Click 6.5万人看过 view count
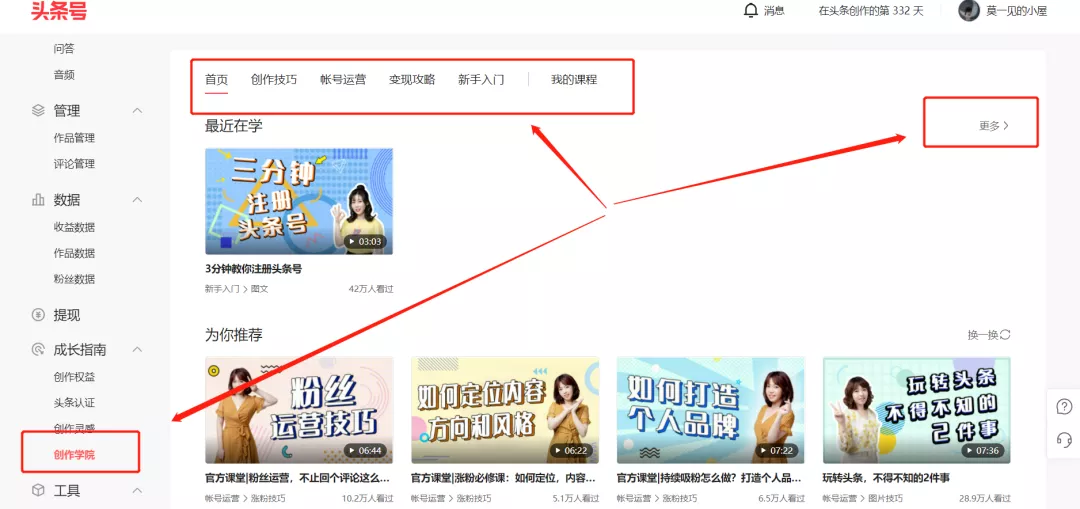1080x509 pixels. click(x=782, y=498)
